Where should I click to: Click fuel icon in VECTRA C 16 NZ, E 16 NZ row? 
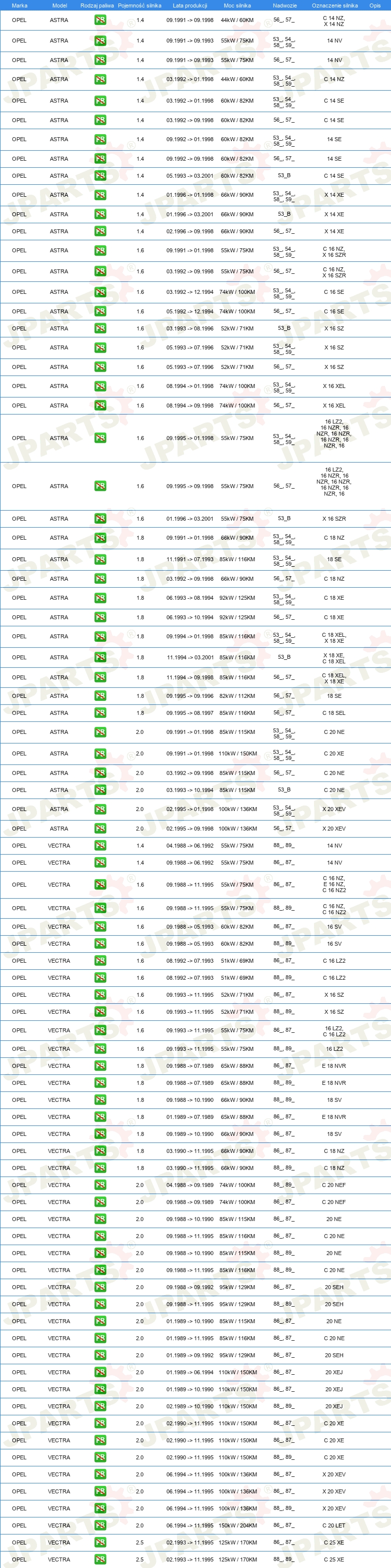tap(100, 885)
